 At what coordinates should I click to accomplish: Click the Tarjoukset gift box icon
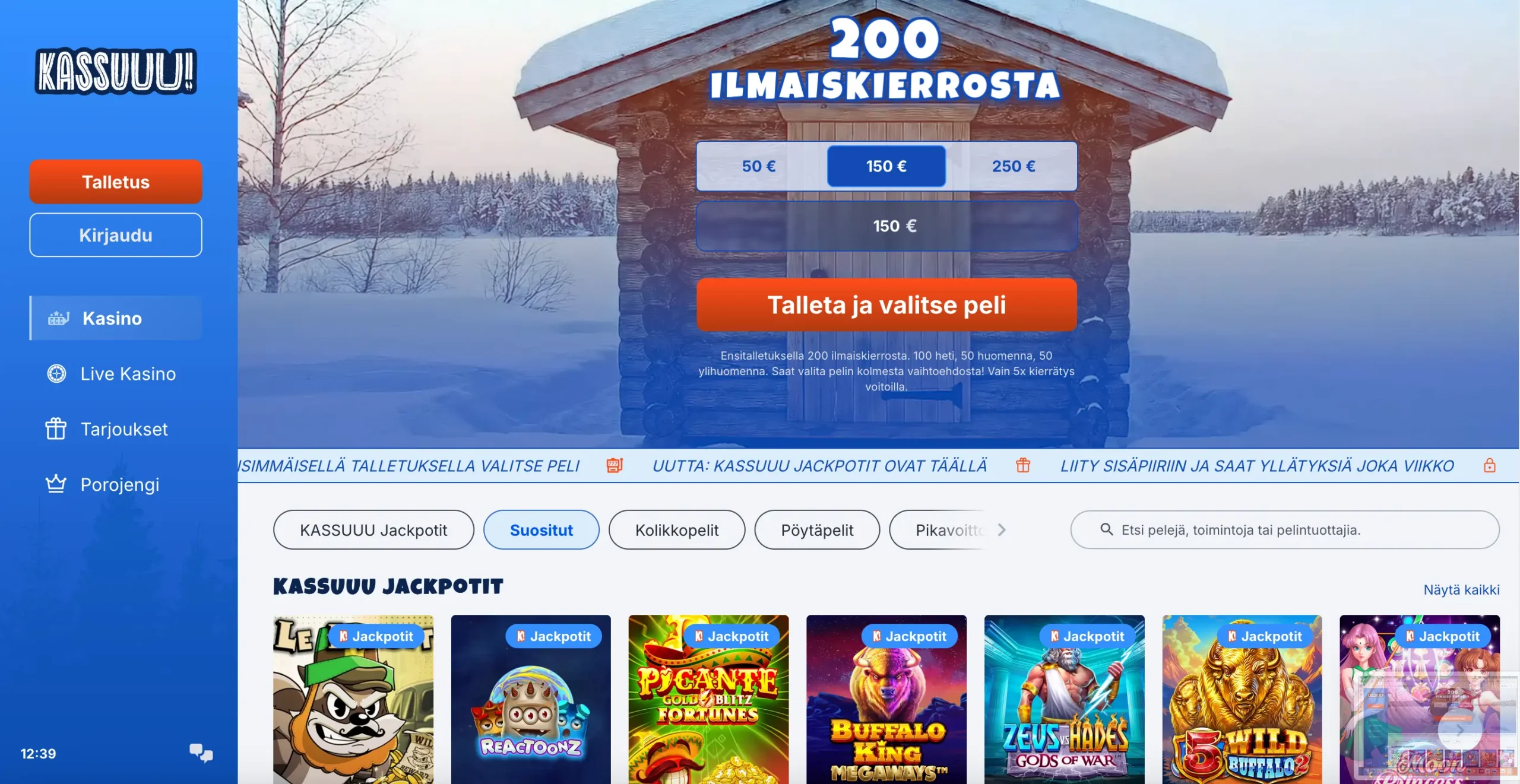[56, 428]
